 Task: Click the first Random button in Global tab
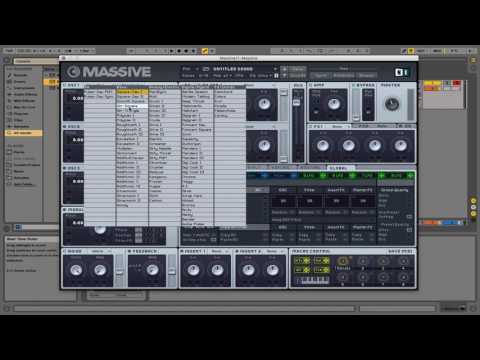pos(283,212)
